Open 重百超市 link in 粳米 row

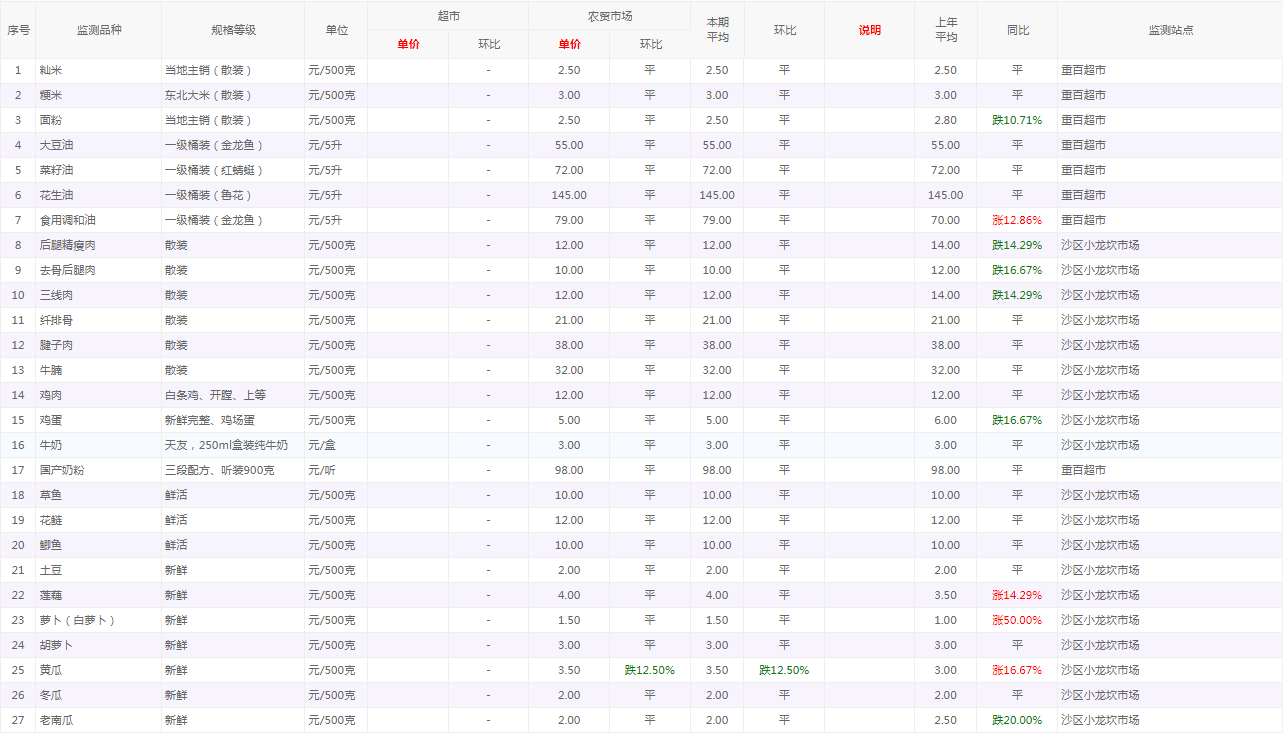pos(1083,95)
